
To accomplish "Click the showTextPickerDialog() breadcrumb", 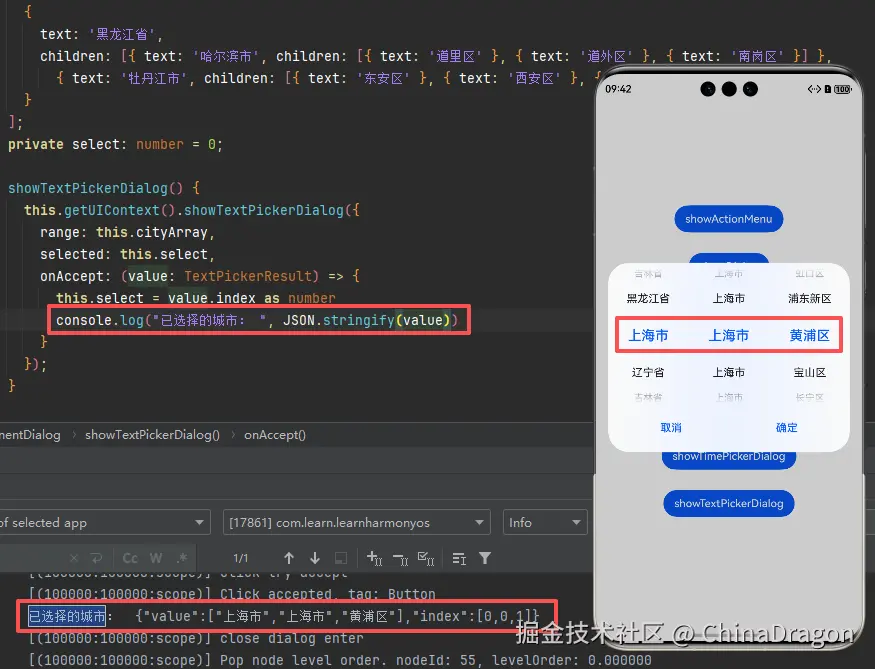I will [152, 435].
